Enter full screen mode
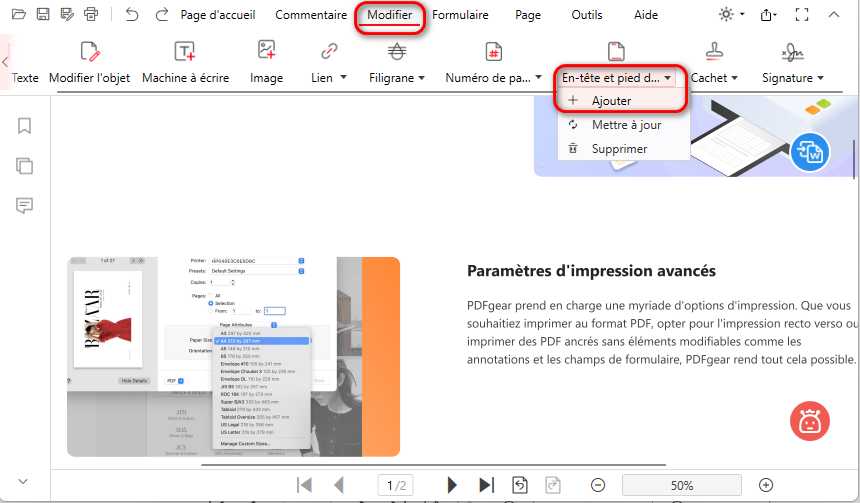Screen dimensions: 860x503 (x=802, y=15)
